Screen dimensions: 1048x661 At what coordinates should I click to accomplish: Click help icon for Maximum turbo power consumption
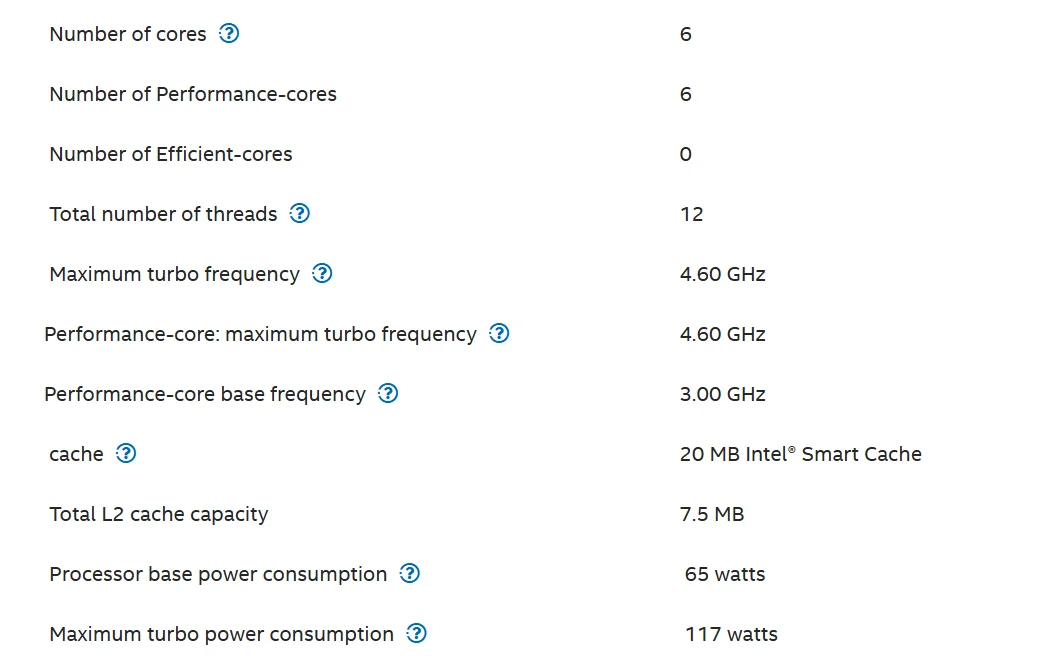point(416,634)
